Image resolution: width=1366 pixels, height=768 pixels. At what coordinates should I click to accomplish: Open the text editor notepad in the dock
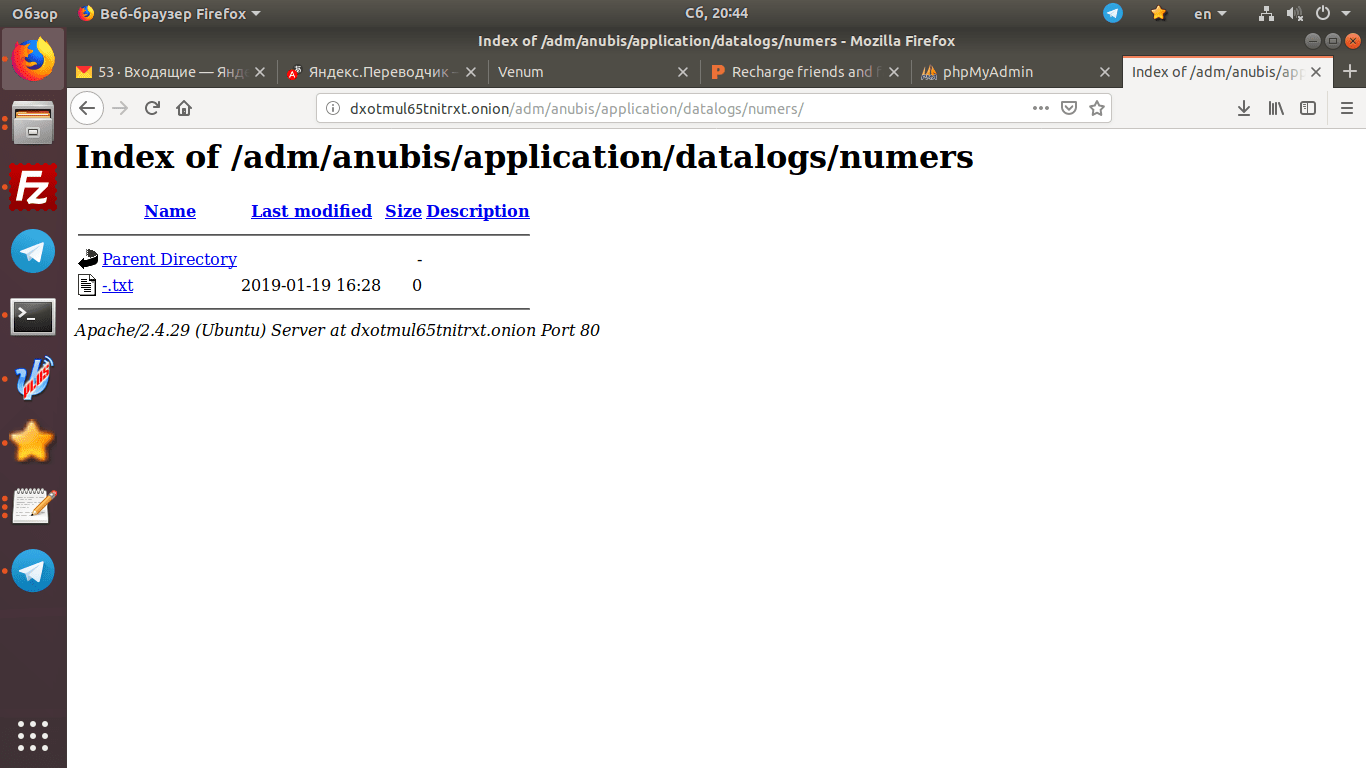tap(34, 507)
